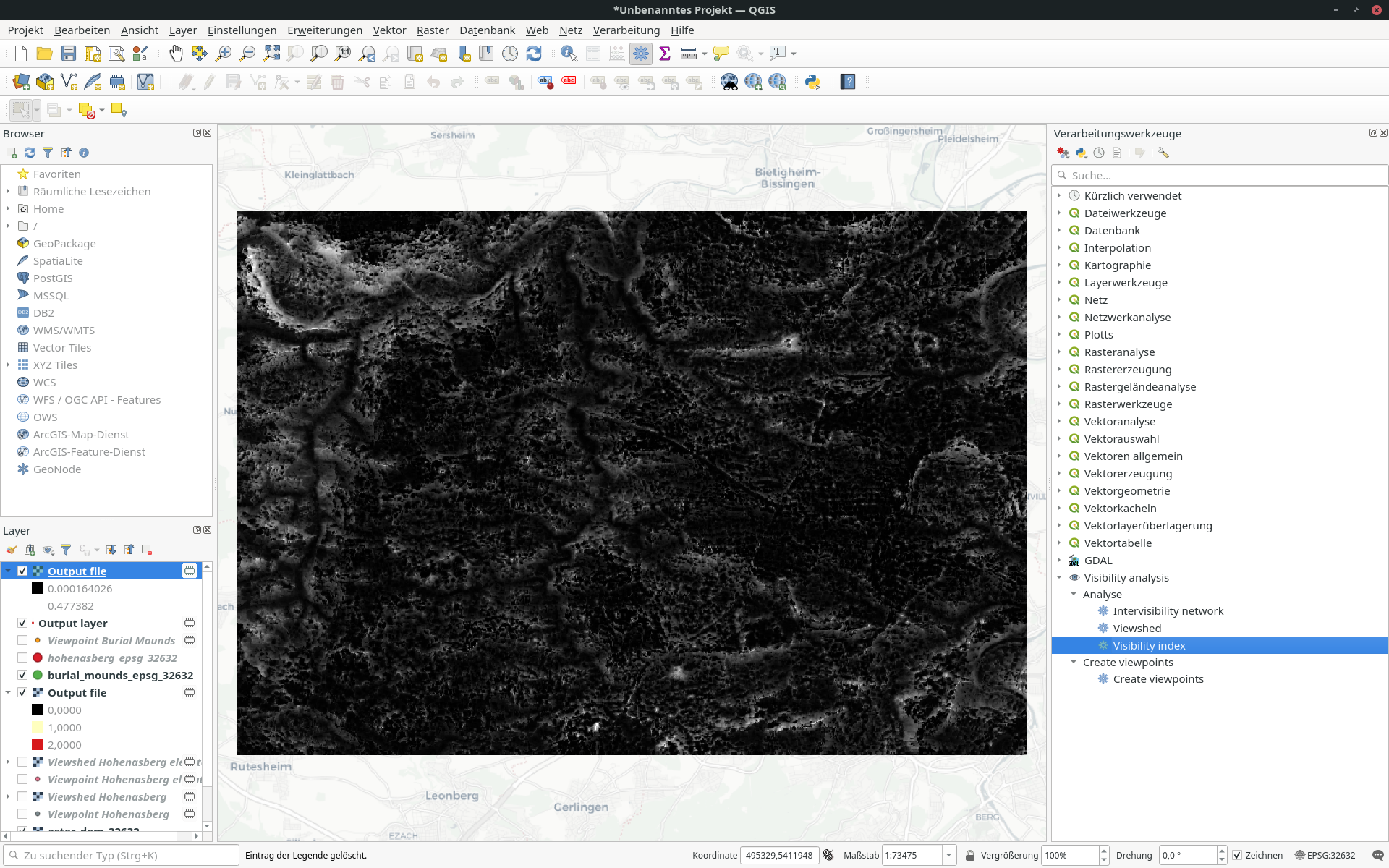
Task: Open statistical summary sigma icon
Action: pyautogui.click(x=665, y=54)
